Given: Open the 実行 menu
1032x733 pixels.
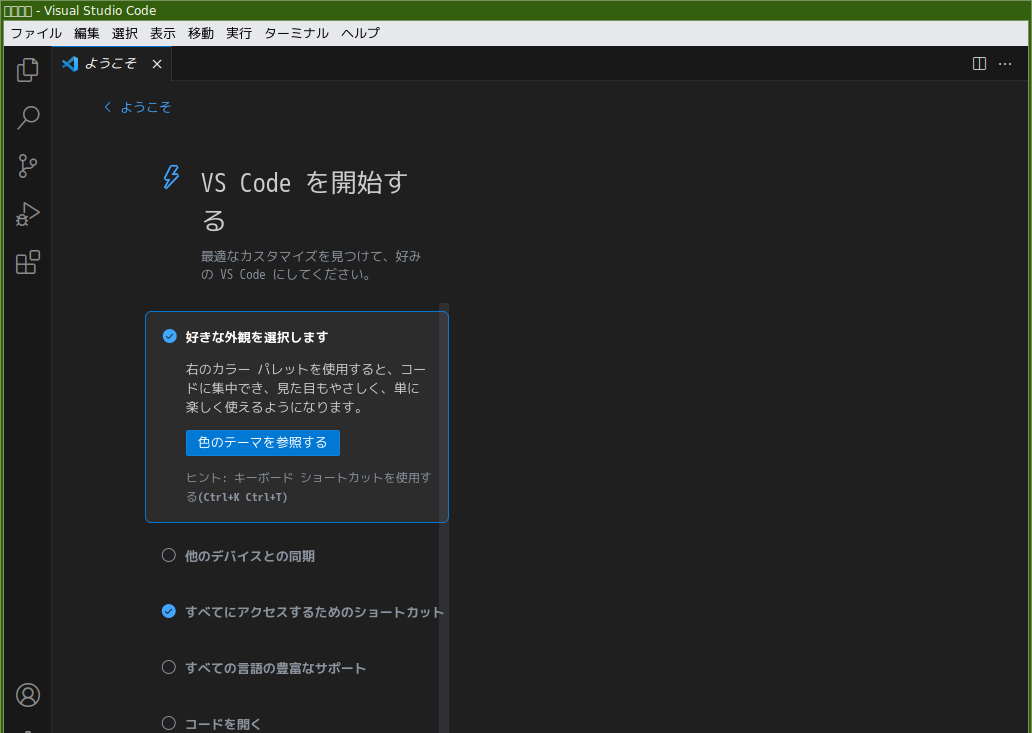Looking at the screenshot, I should [239, 33].
